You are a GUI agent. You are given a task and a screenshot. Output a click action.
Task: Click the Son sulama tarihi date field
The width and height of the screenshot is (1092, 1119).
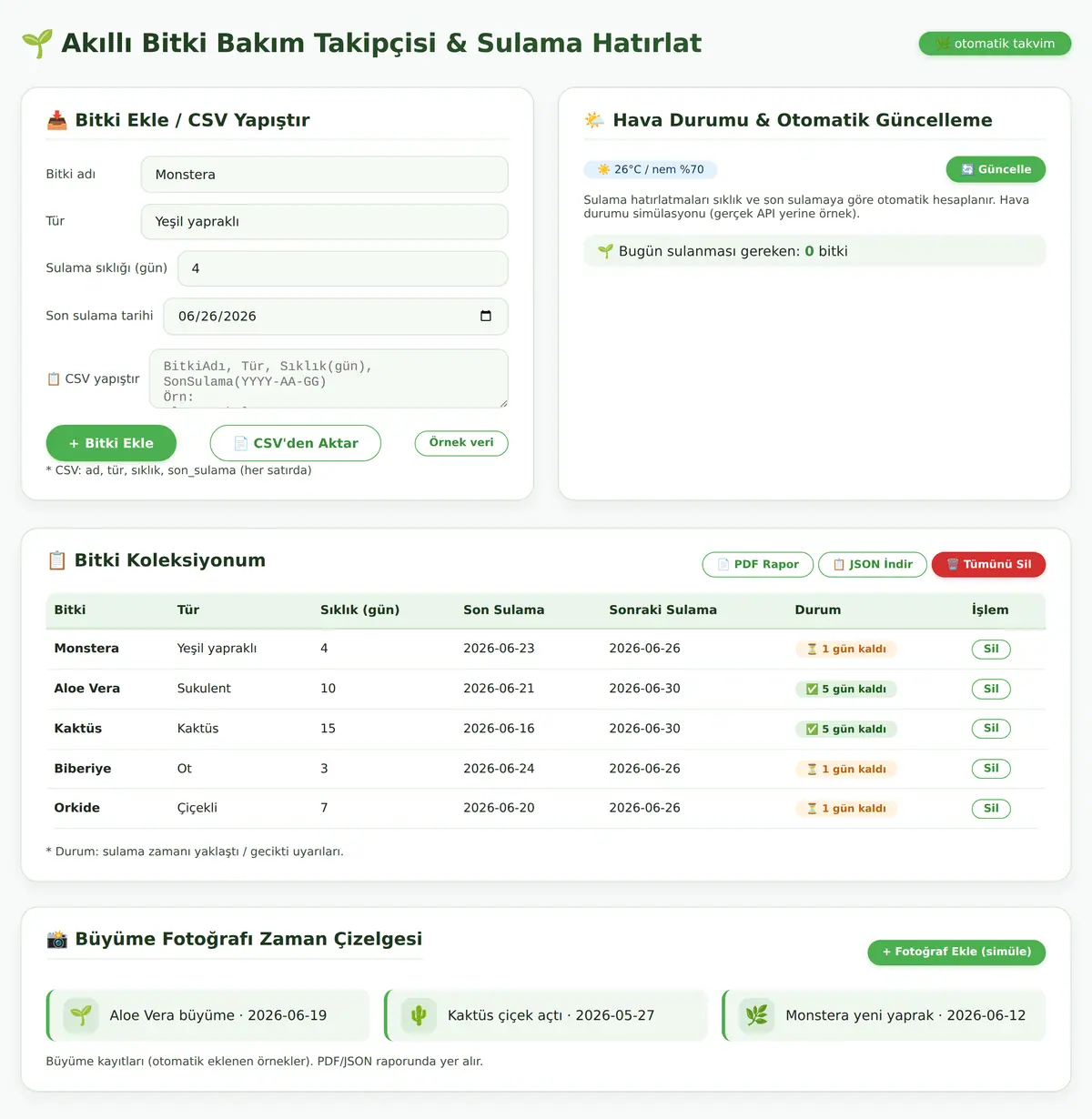(336, 317)
